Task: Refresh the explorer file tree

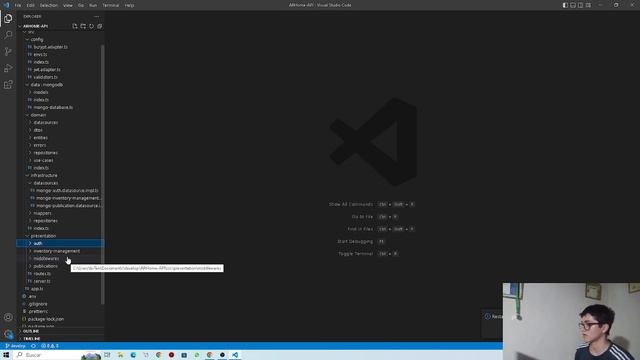Action: click(x=91, y=26)
